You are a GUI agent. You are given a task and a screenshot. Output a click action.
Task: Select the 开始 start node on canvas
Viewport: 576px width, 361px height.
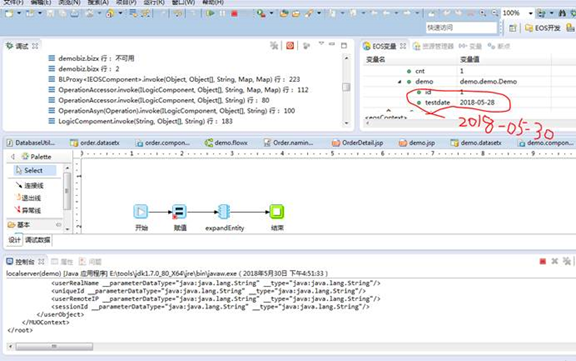(141, 212)
